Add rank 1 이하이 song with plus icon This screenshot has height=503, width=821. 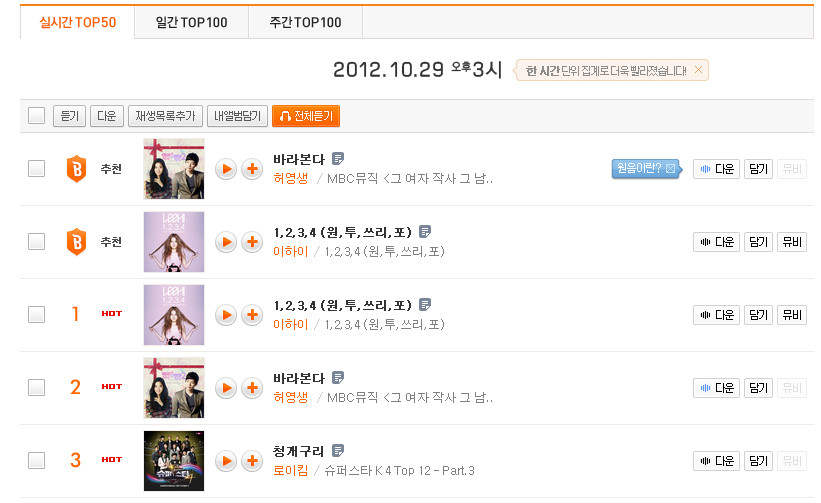tap(252, 315)
